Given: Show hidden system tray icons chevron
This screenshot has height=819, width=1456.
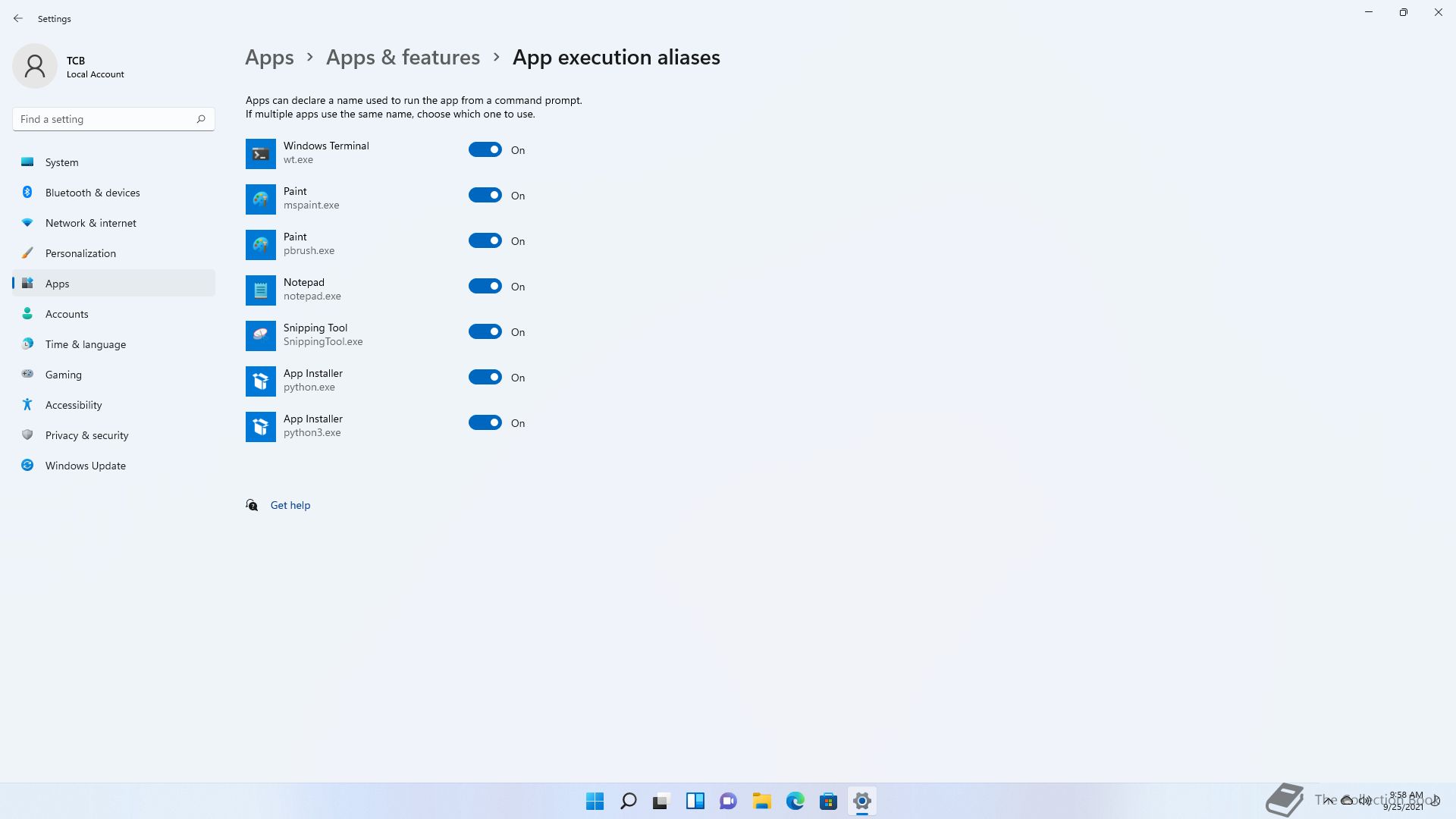Looking at the screenshot, I should pos(1329,801).
